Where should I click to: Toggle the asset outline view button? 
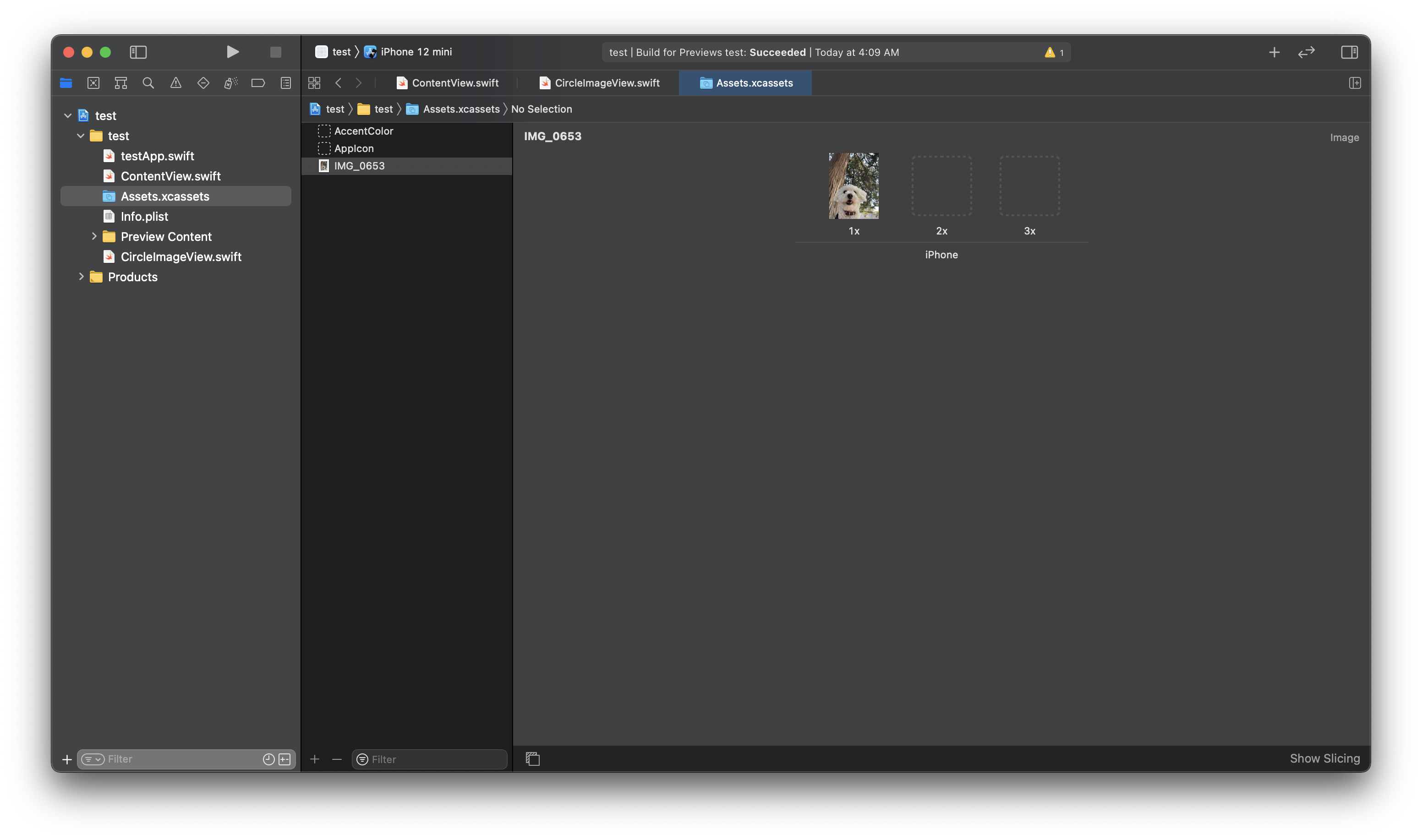[533, 758]
